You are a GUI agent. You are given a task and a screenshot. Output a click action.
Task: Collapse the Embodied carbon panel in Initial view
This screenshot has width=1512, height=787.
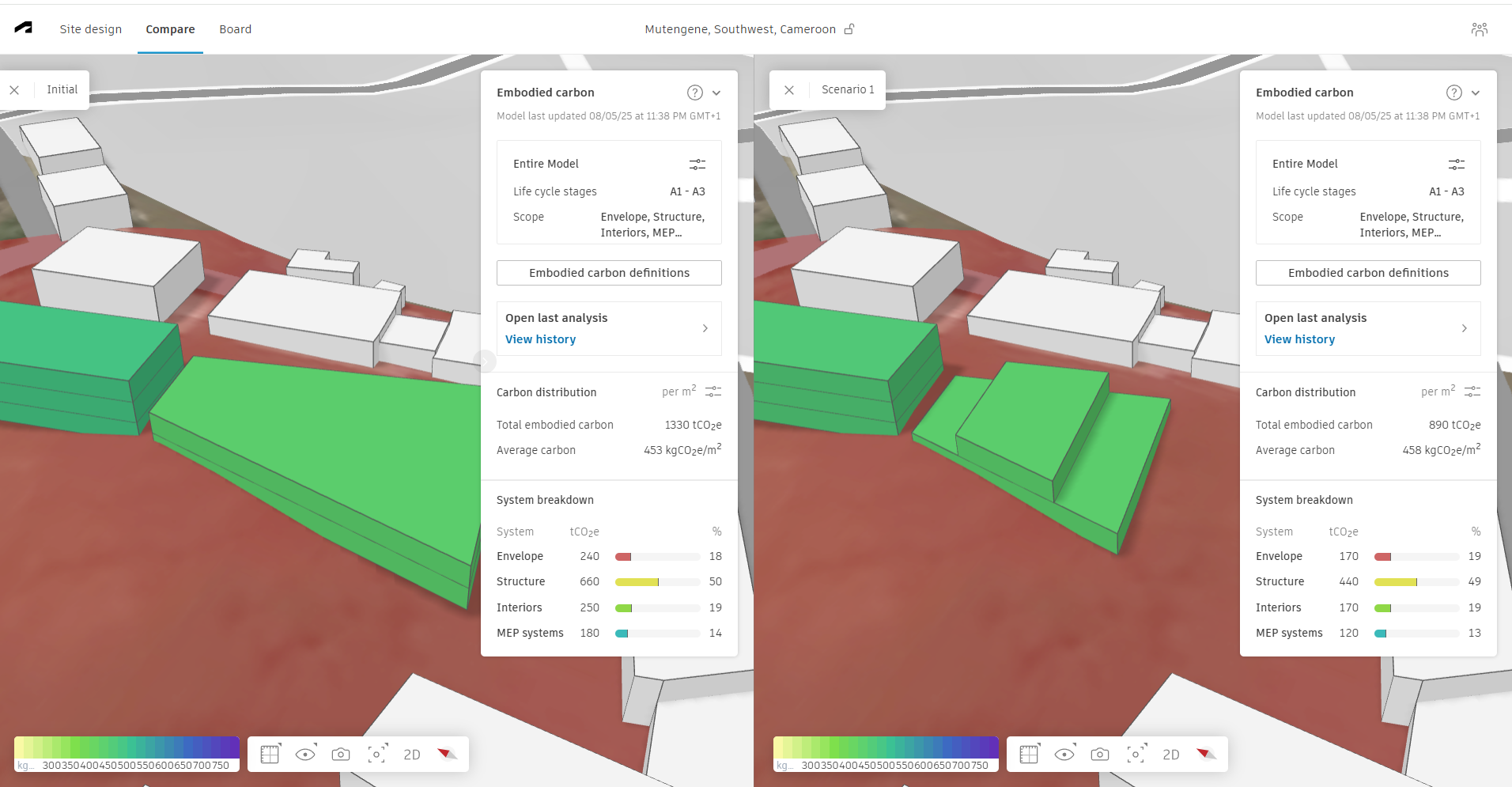click(x=716, y=93)
